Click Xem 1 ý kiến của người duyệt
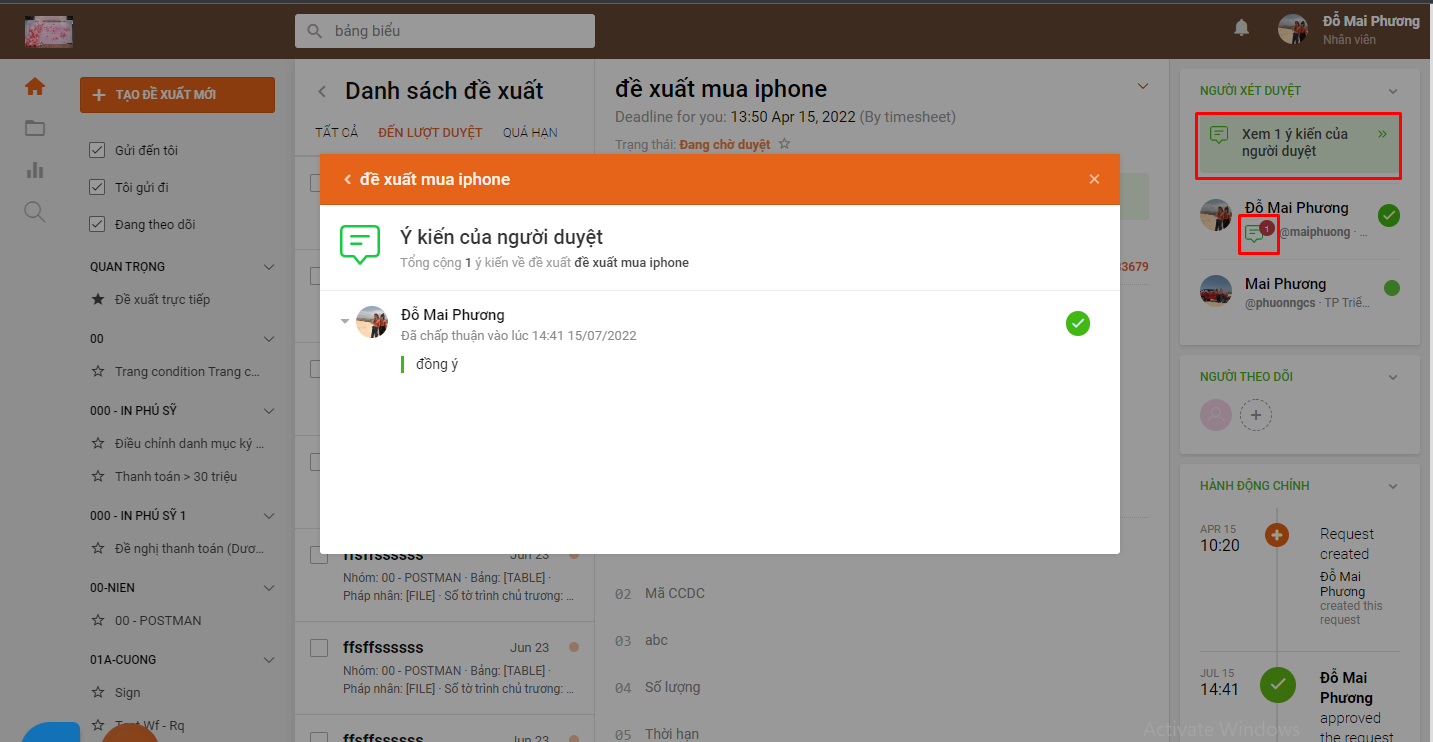 [1298, 143]
